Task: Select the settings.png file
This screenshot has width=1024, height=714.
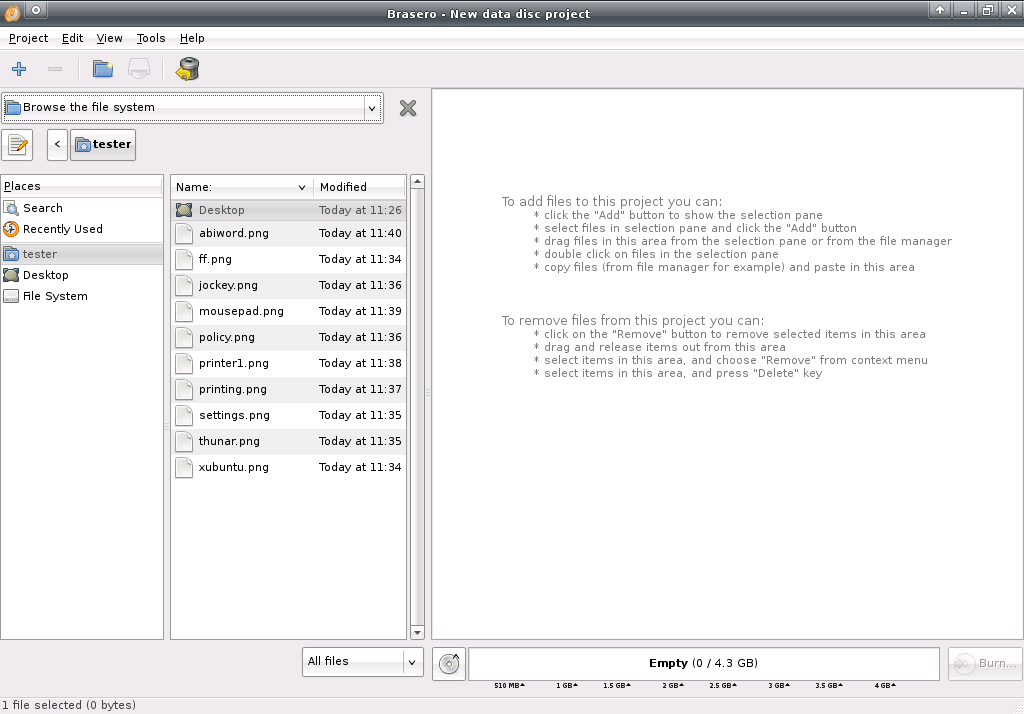Action: 289,416
